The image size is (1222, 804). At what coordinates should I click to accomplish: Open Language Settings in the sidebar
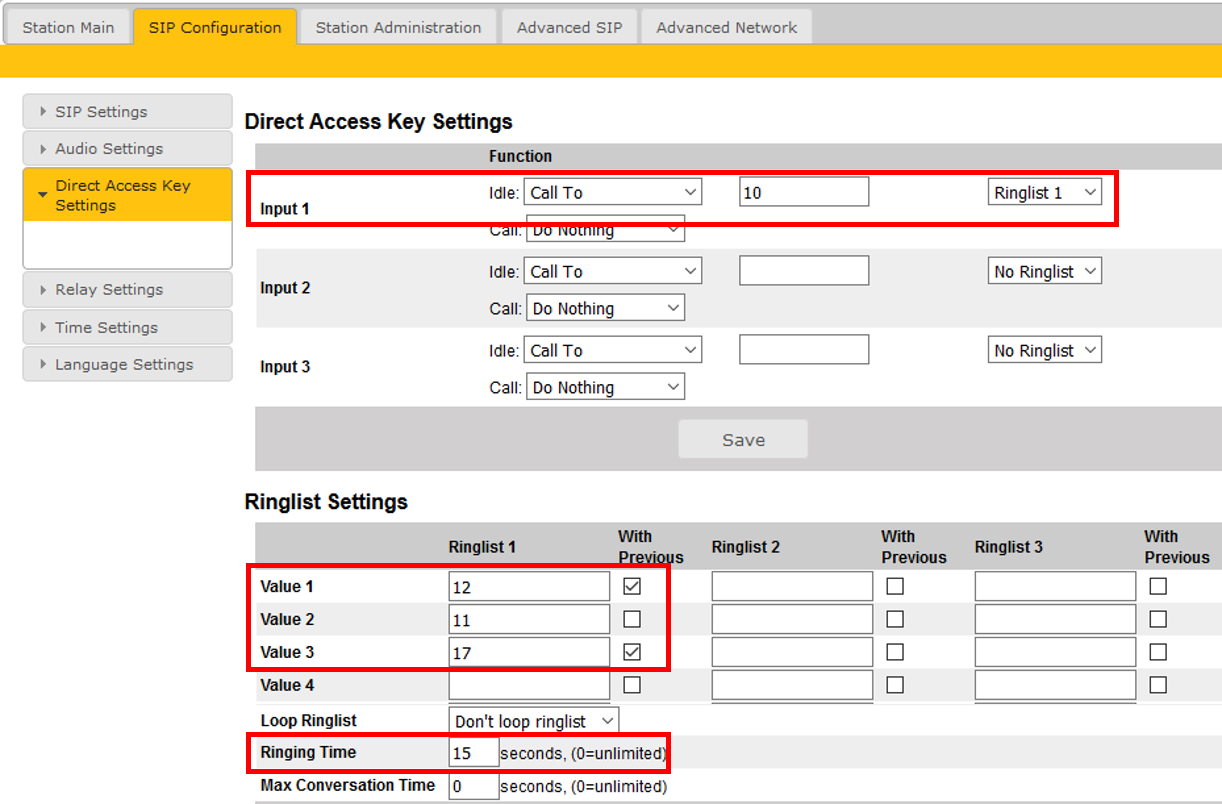(123, 365)
